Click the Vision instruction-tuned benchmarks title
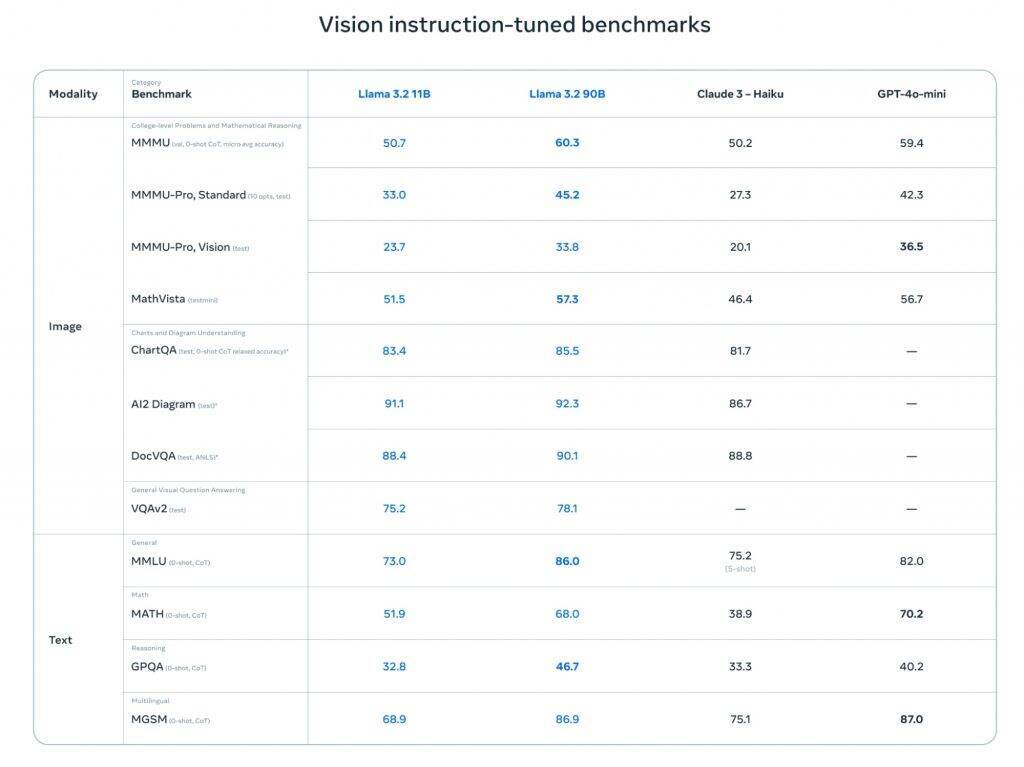This screenshot has height=767, width=1024. pos(514,25)
